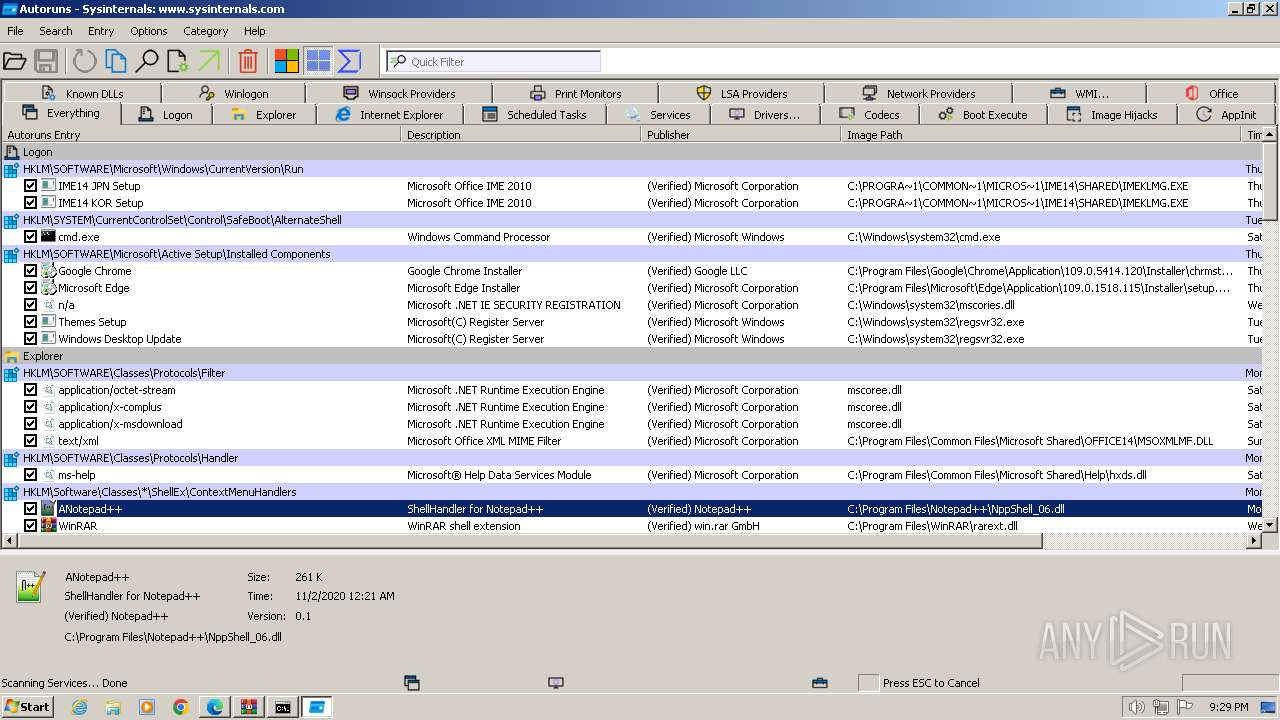Uncheck the Google Chrome entry checkbox
This screenshot has height=720, width=1280.
pyautogui.click(x=30, y=271)
